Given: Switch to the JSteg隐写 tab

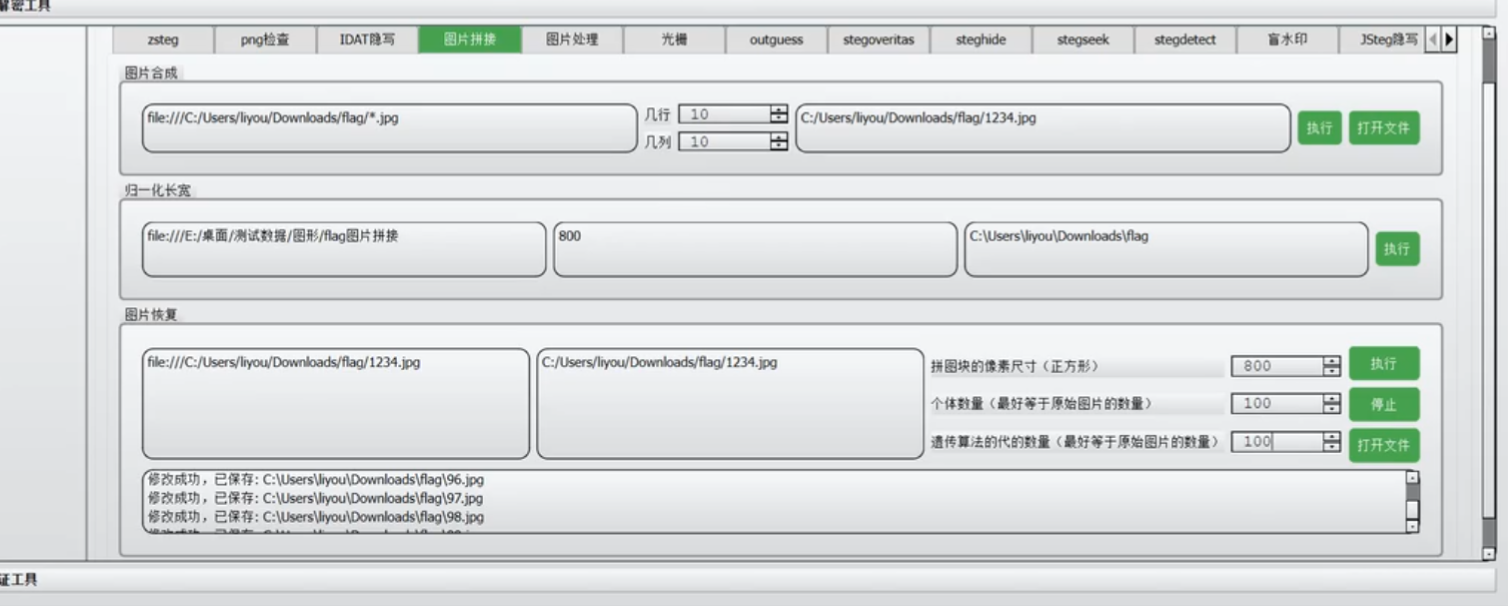Looking at the screenshot, I should 1381,40.
